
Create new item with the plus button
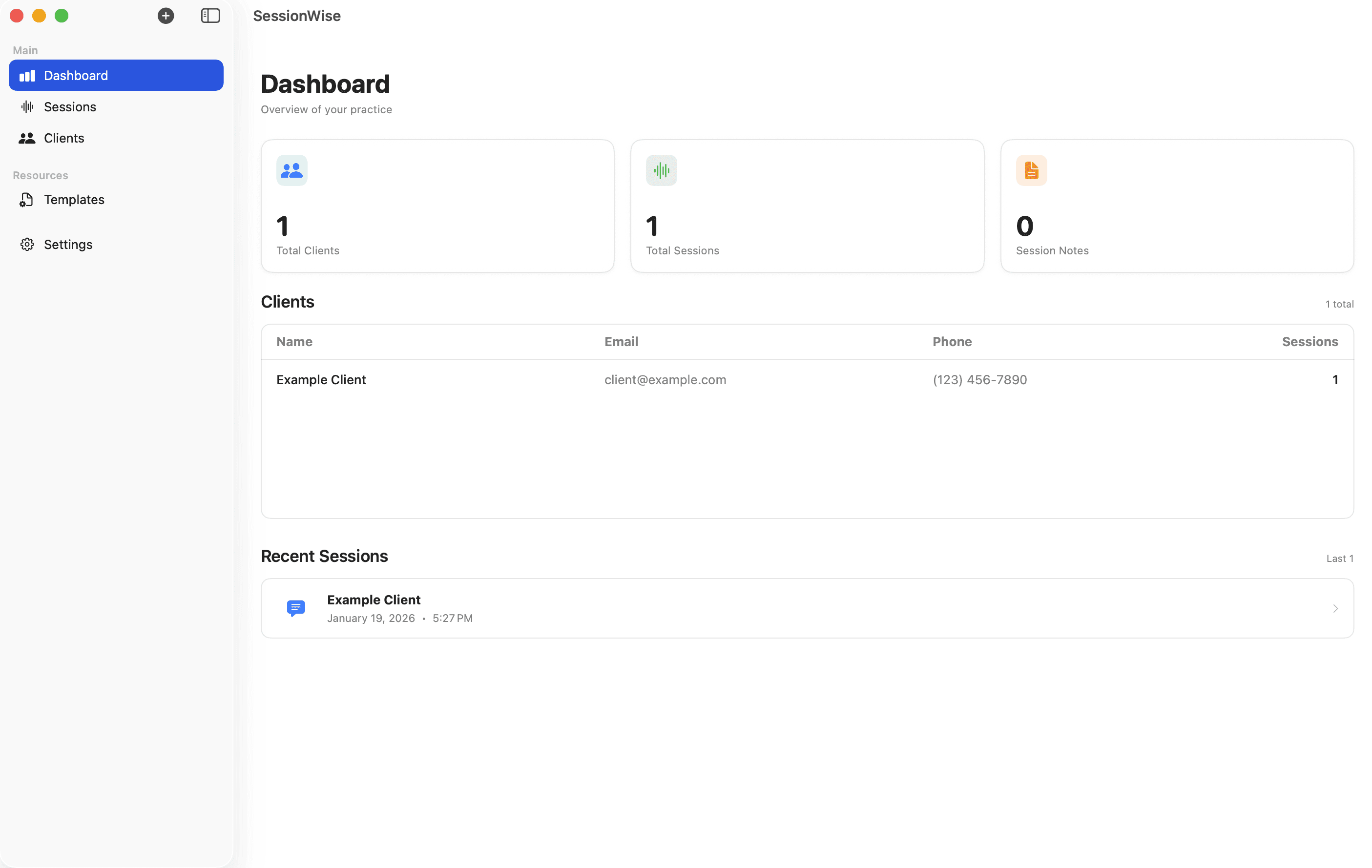tap(165, 16)
